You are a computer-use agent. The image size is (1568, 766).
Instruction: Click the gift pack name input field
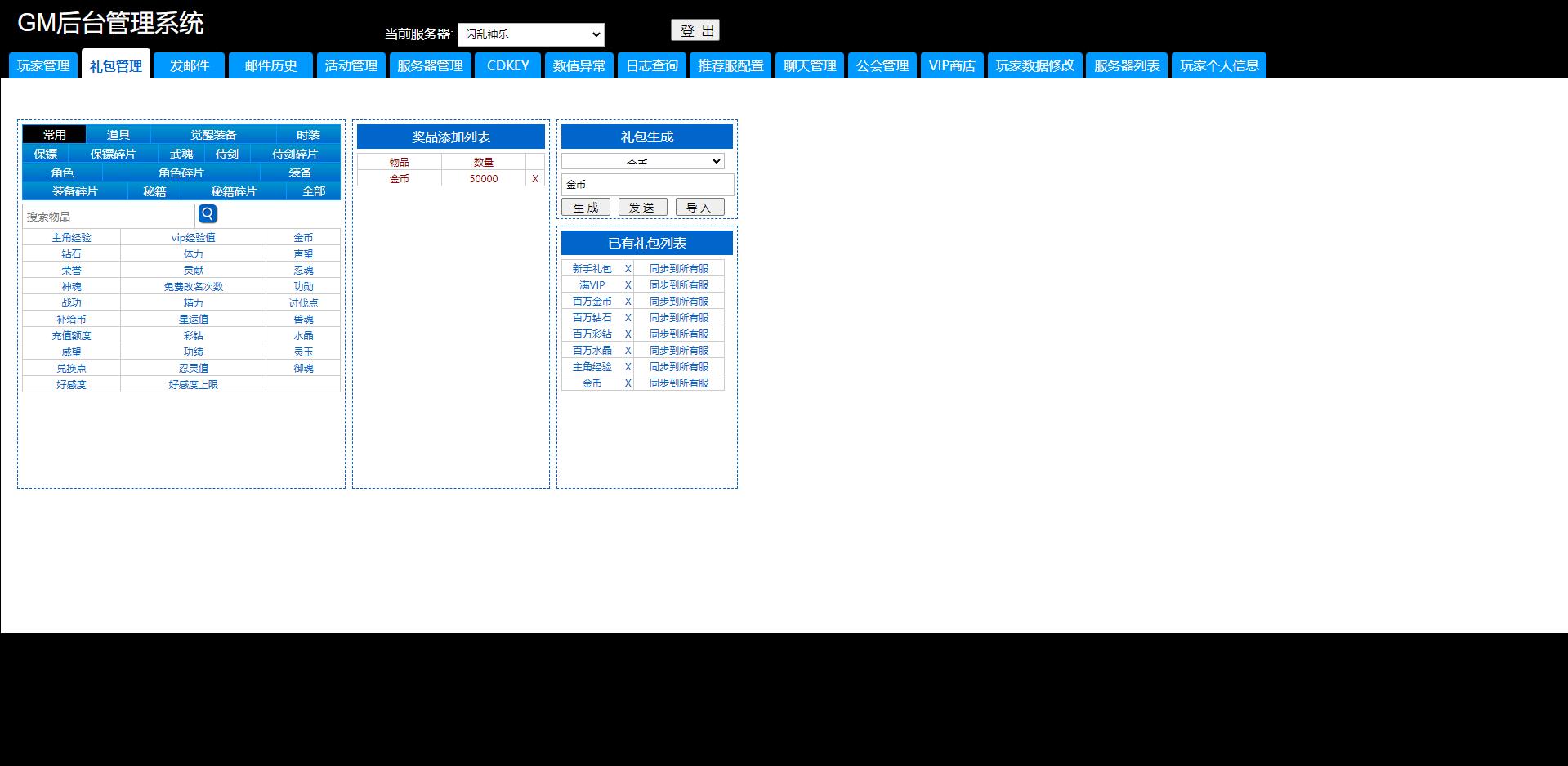point(647,185)
